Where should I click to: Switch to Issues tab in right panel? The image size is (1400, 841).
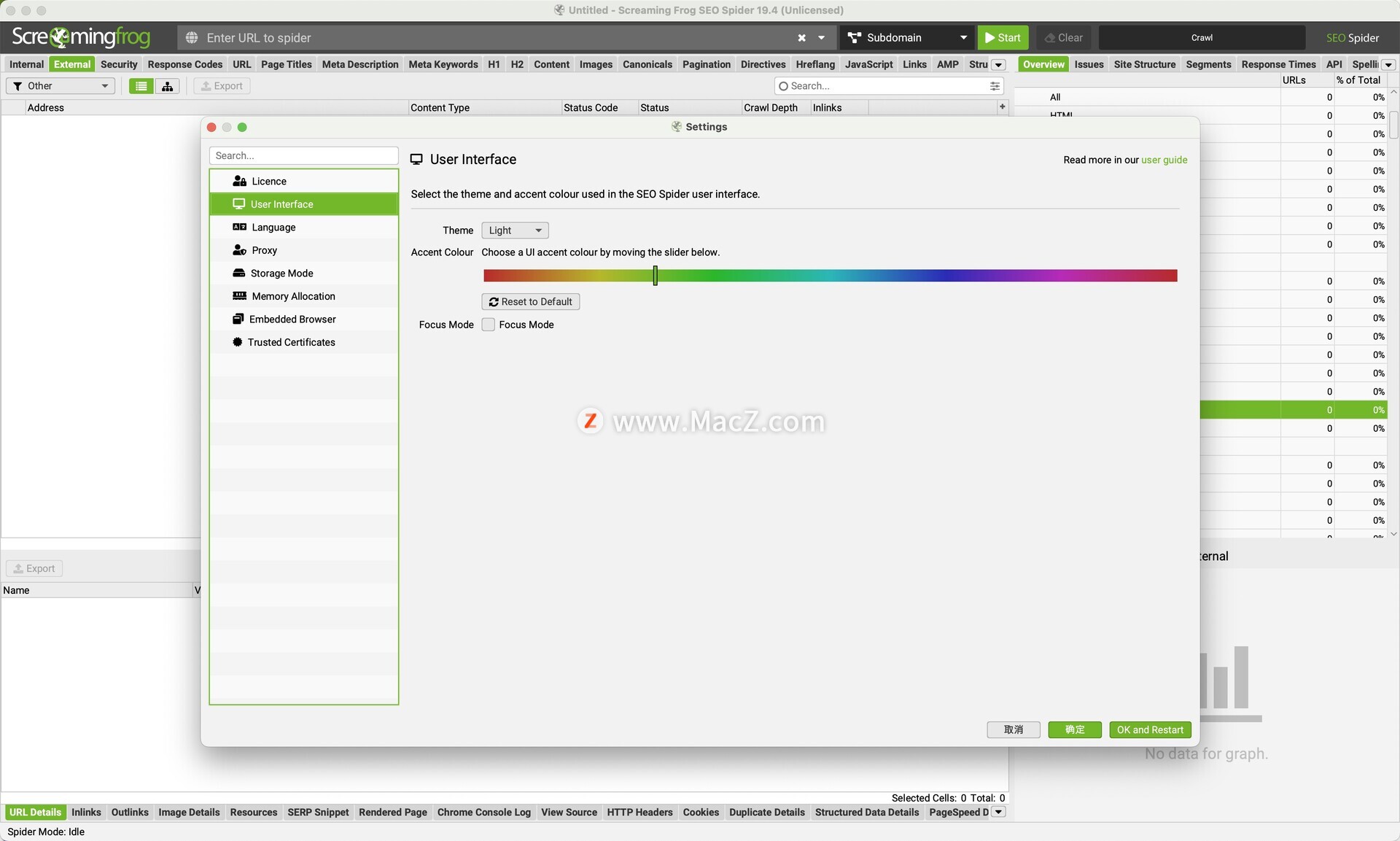pos(1089,64)
